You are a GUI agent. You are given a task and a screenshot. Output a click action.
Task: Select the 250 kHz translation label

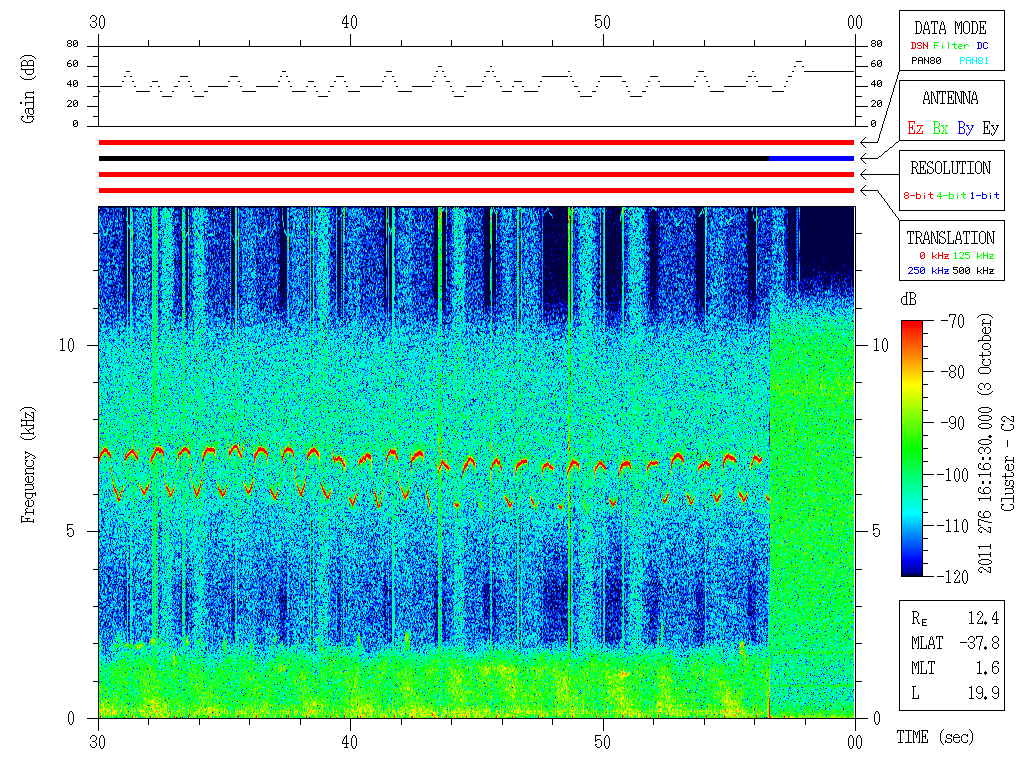927,270
